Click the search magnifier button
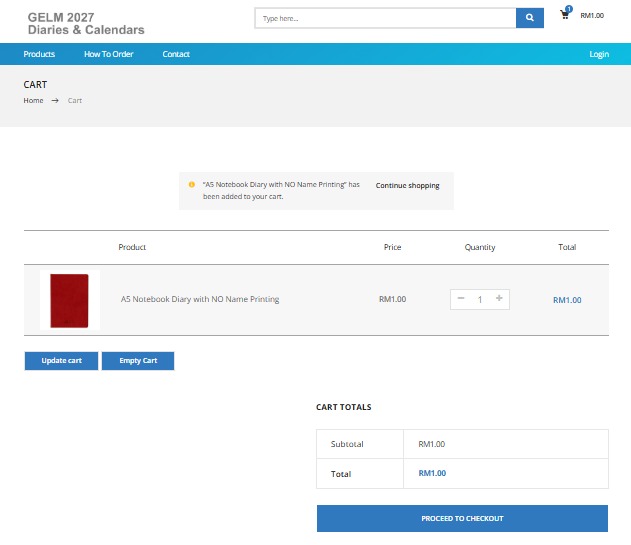This screenshot has width=631, height=545. 530,18
